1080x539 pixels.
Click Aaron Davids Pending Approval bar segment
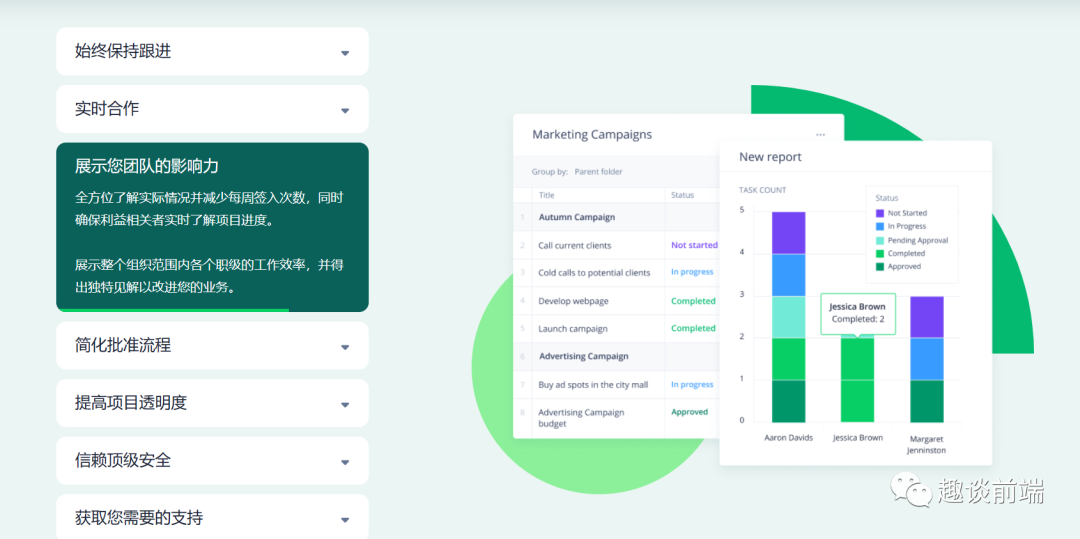pos(789,317)
